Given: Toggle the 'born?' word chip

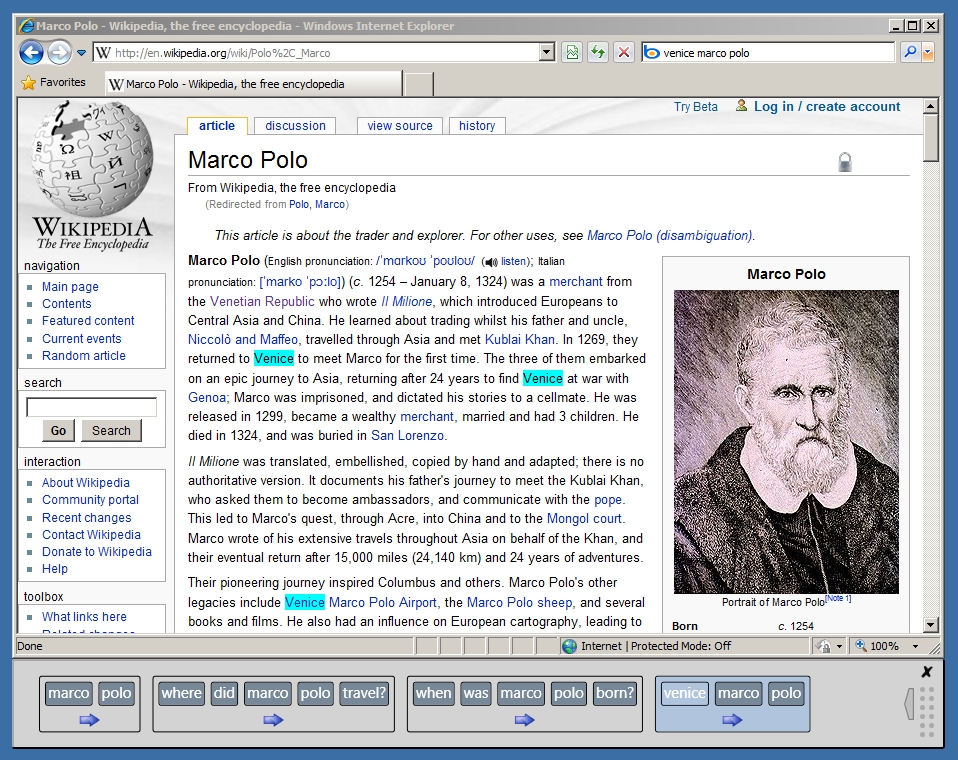Looking at the screenshot, I should click(x=614, y=693).
